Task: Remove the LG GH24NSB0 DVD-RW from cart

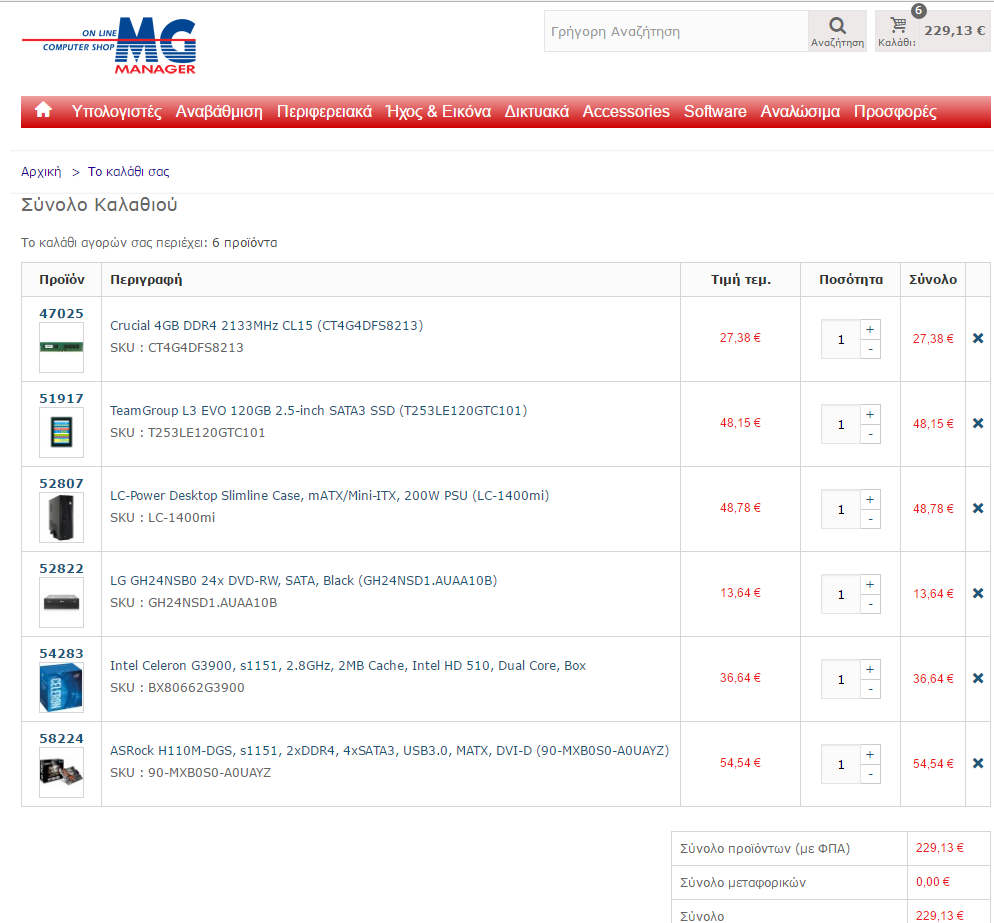Action: [x=978, y=593]
